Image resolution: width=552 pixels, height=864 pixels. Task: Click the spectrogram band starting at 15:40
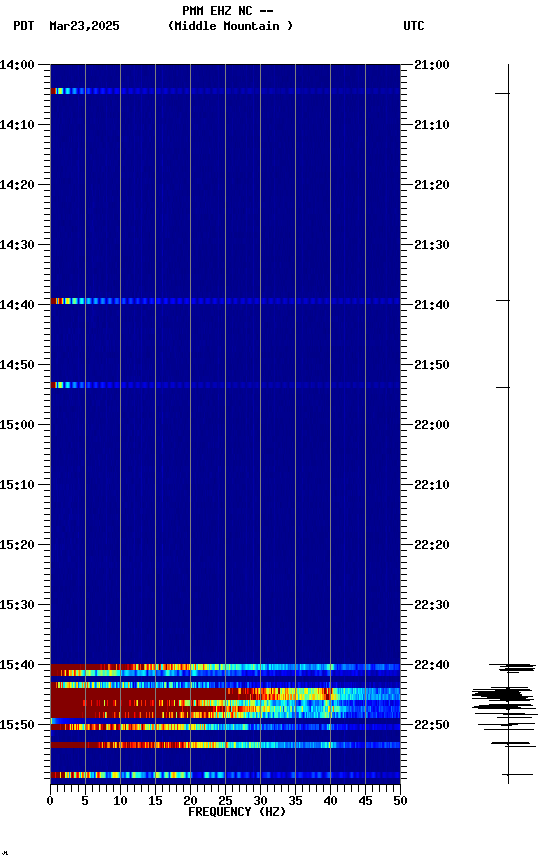tap(225, 667)
